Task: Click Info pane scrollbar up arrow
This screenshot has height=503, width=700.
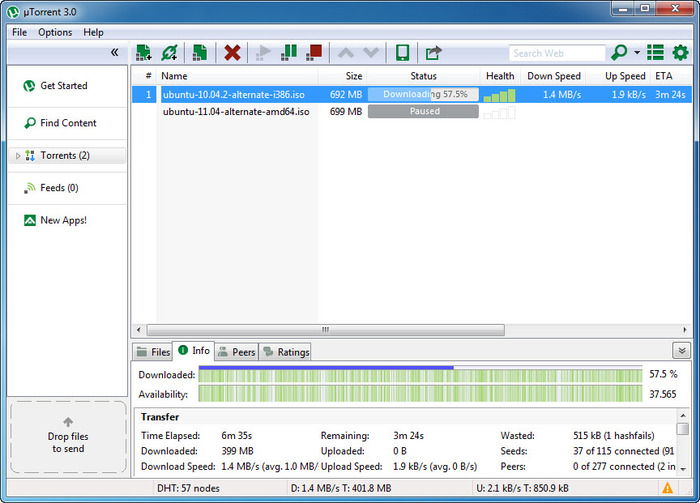Action: [x=683, y=416]
